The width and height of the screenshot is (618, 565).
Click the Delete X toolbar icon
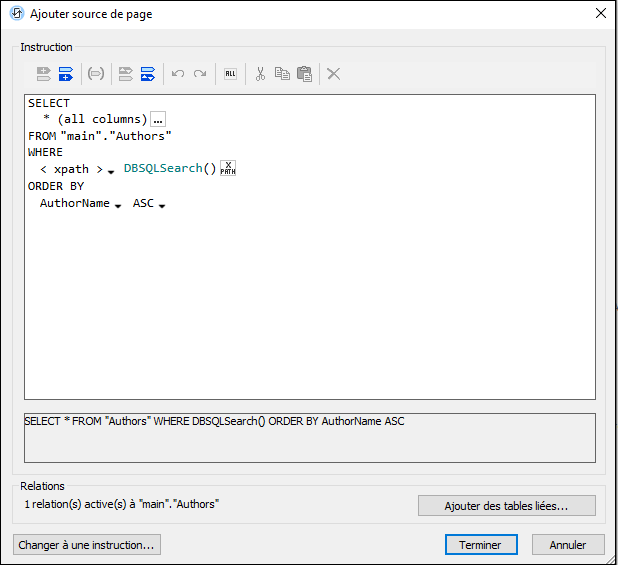point(334,74)
